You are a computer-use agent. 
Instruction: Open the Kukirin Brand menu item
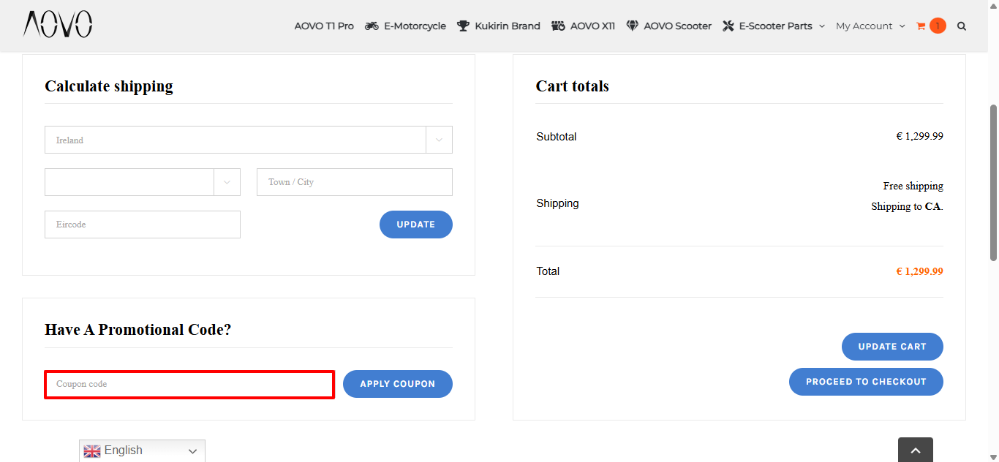coord(507,26)
